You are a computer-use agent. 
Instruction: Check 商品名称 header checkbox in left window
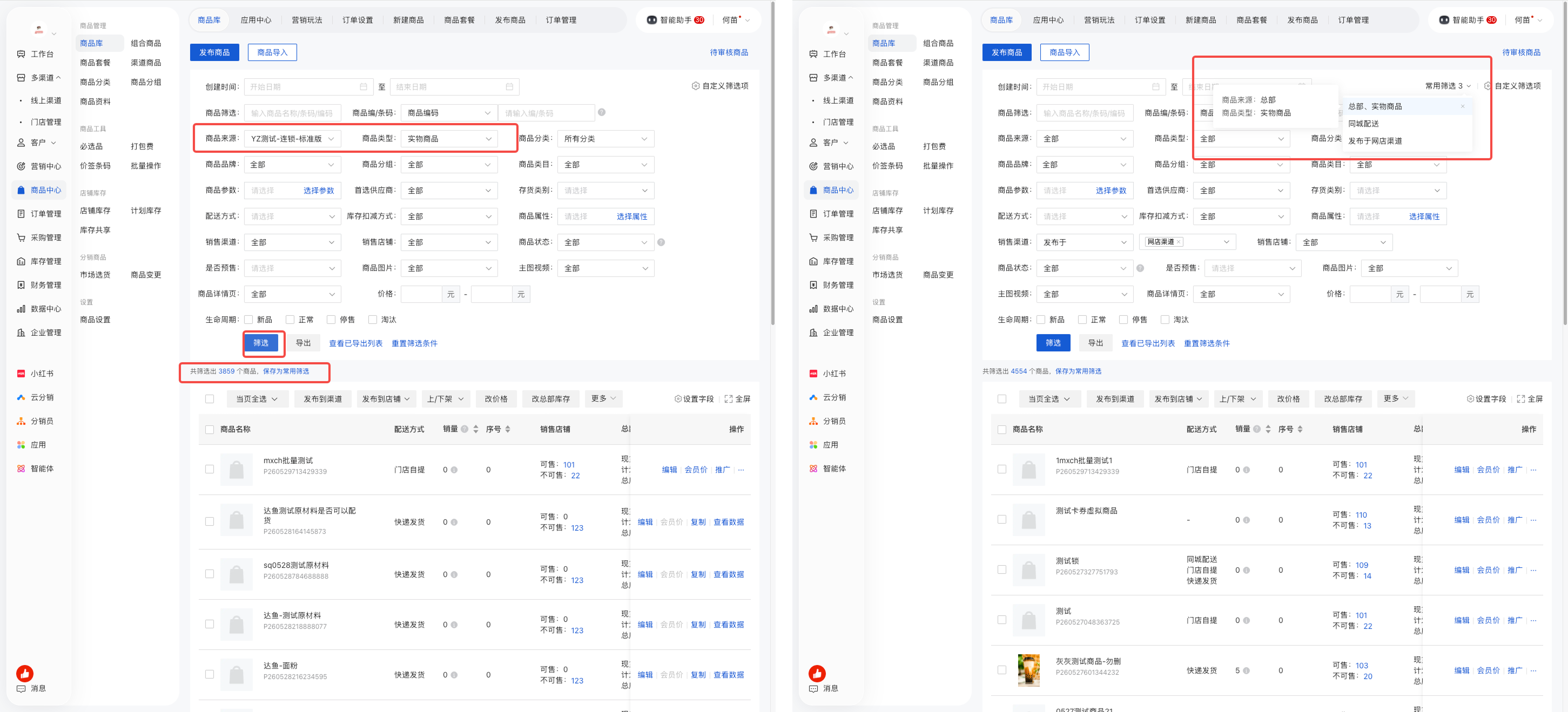(x=210, y=430)
